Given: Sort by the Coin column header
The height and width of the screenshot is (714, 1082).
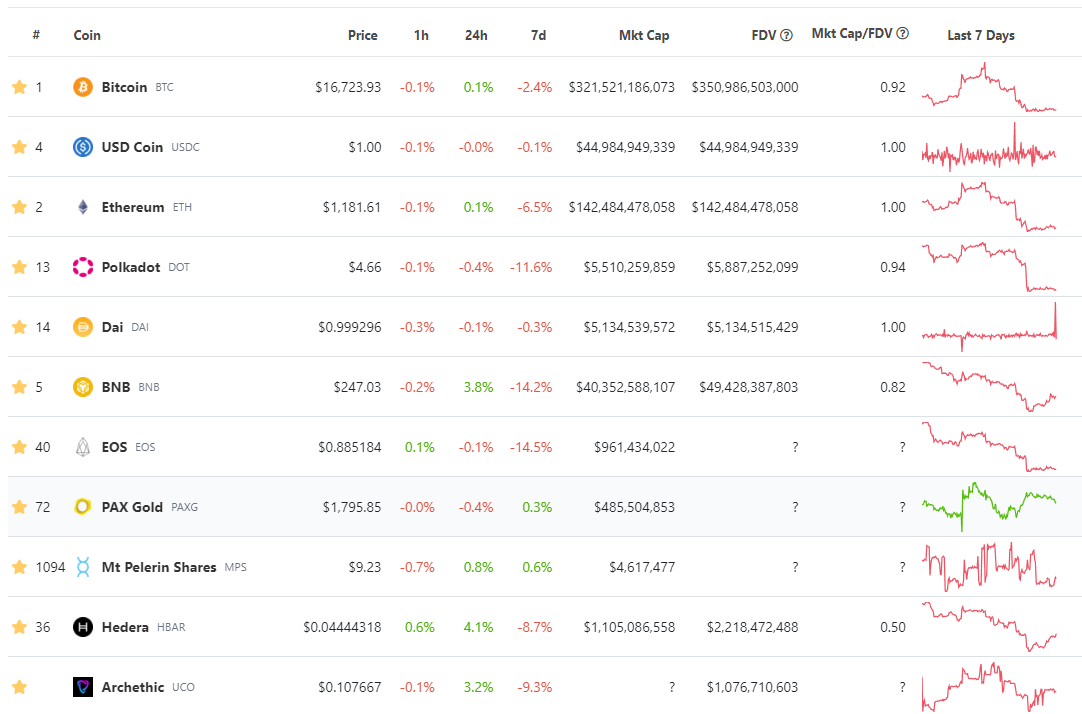Looking at the screenshot, I should pos(87,35).
